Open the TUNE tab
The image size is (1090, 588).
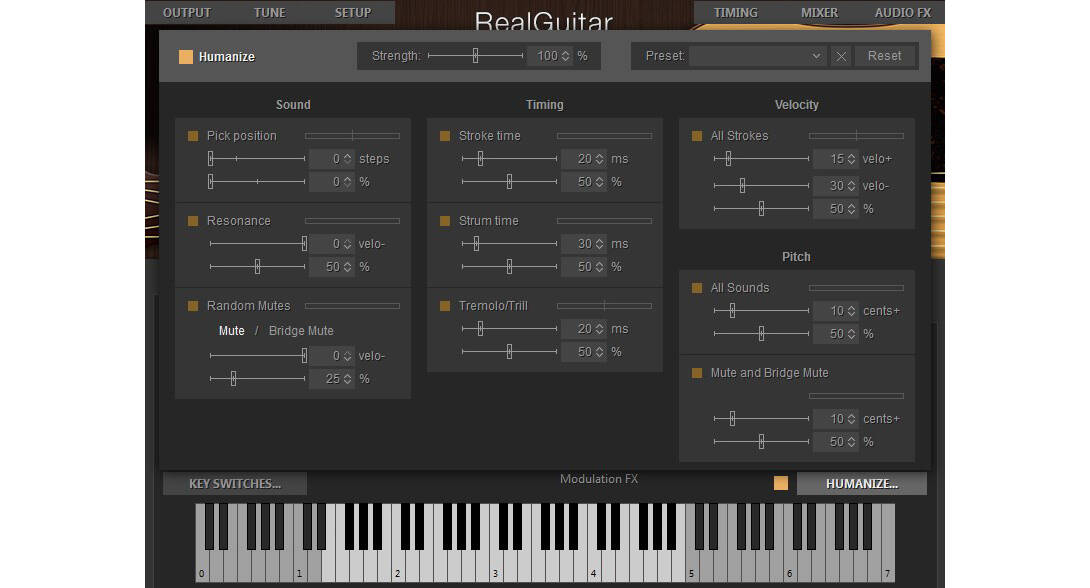pyautogui.click(x=270, y=13)
